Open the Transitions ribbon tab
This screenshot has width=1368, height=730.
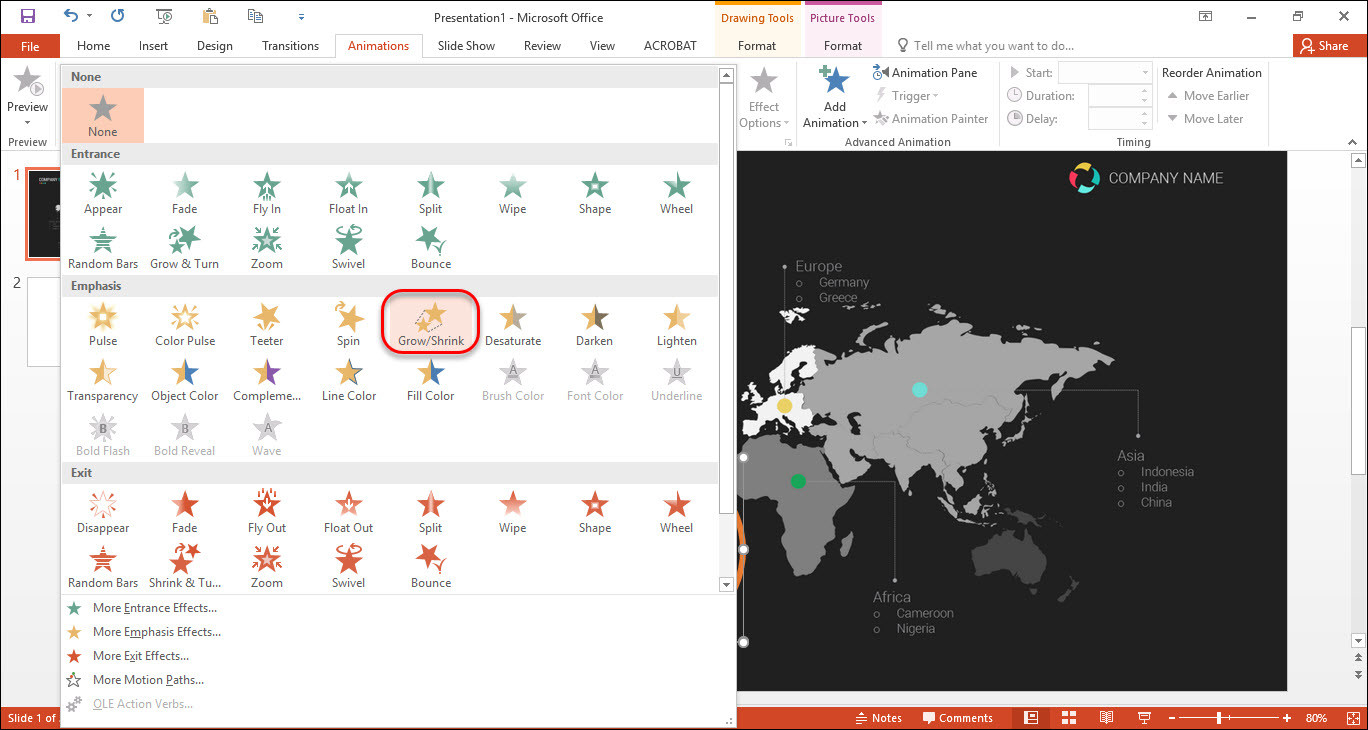(x=290, y=46)
